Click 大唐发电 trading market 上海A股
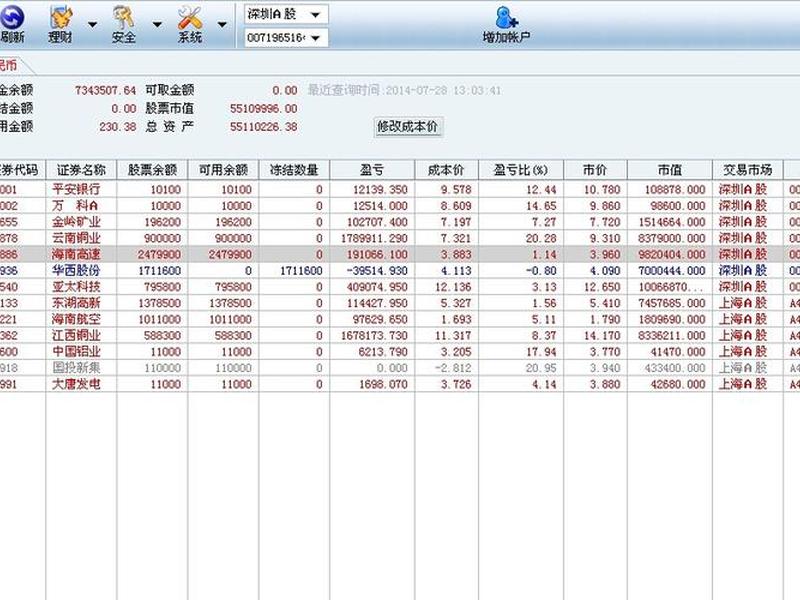The width and height of the screenshot is (800, 600). 743,384
